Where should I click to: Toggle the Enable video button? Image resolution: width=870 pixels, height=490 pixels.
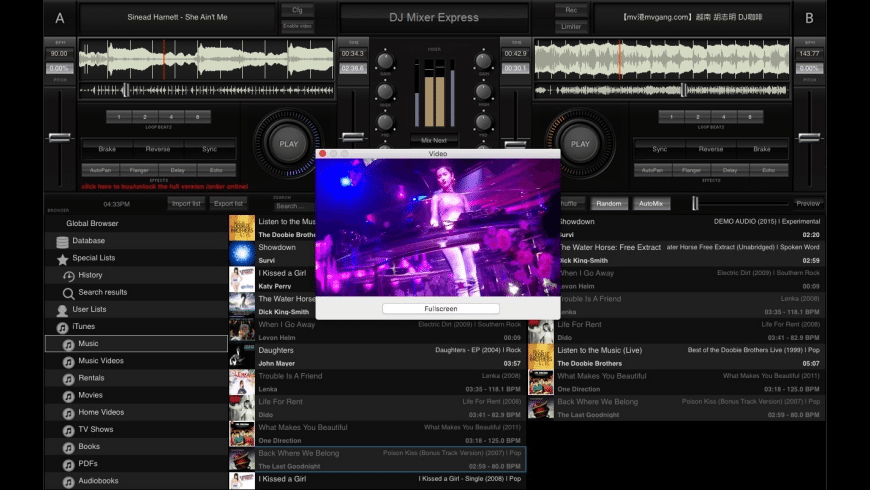[298, 24]
